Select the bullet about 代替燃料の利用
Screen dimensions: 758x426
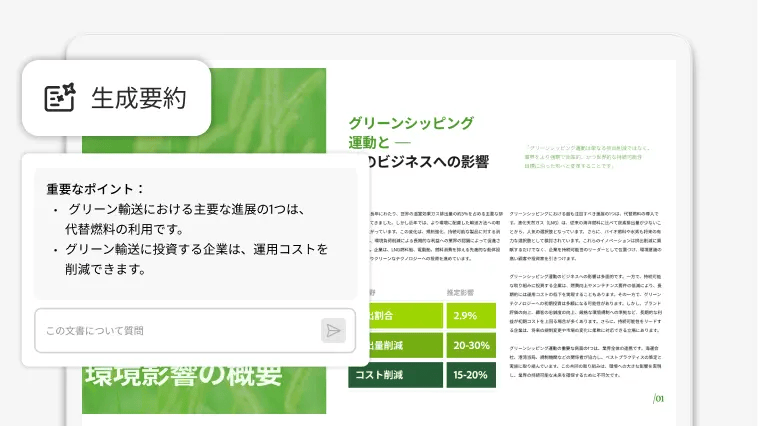185,219
